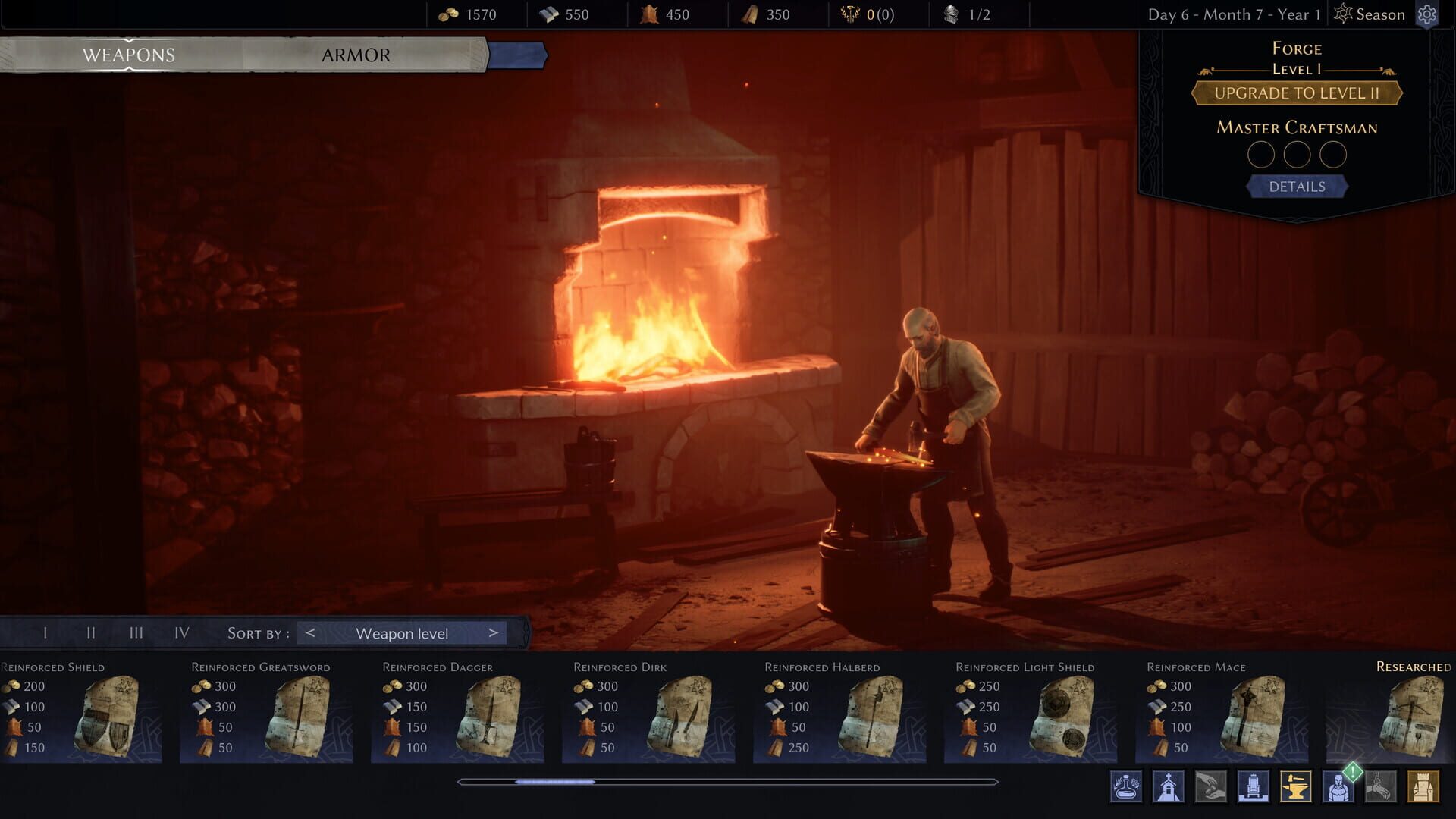Open the Weapon level sort option
The width and height of the screenshot is (1456, 819).
pyautogui.click(x=403, y=632)
